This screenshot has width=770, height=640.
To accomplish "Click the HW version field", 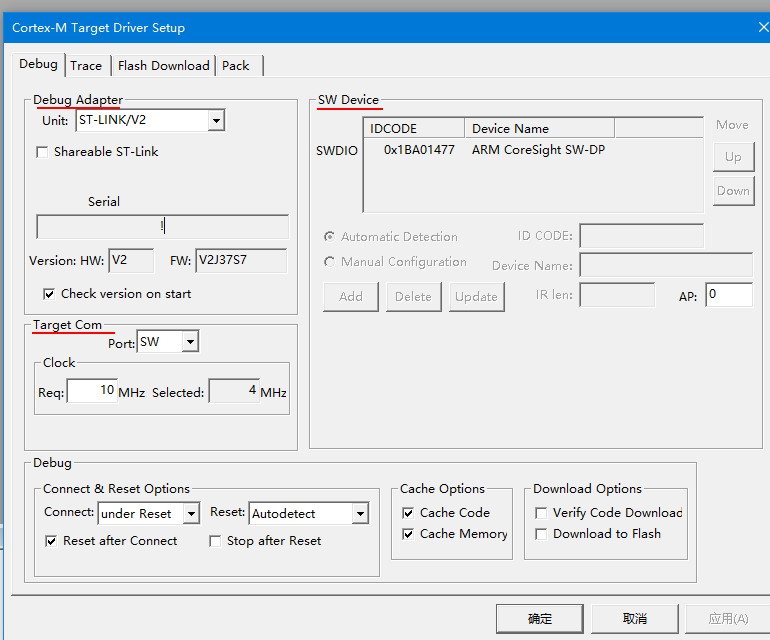I will point(131,260).
